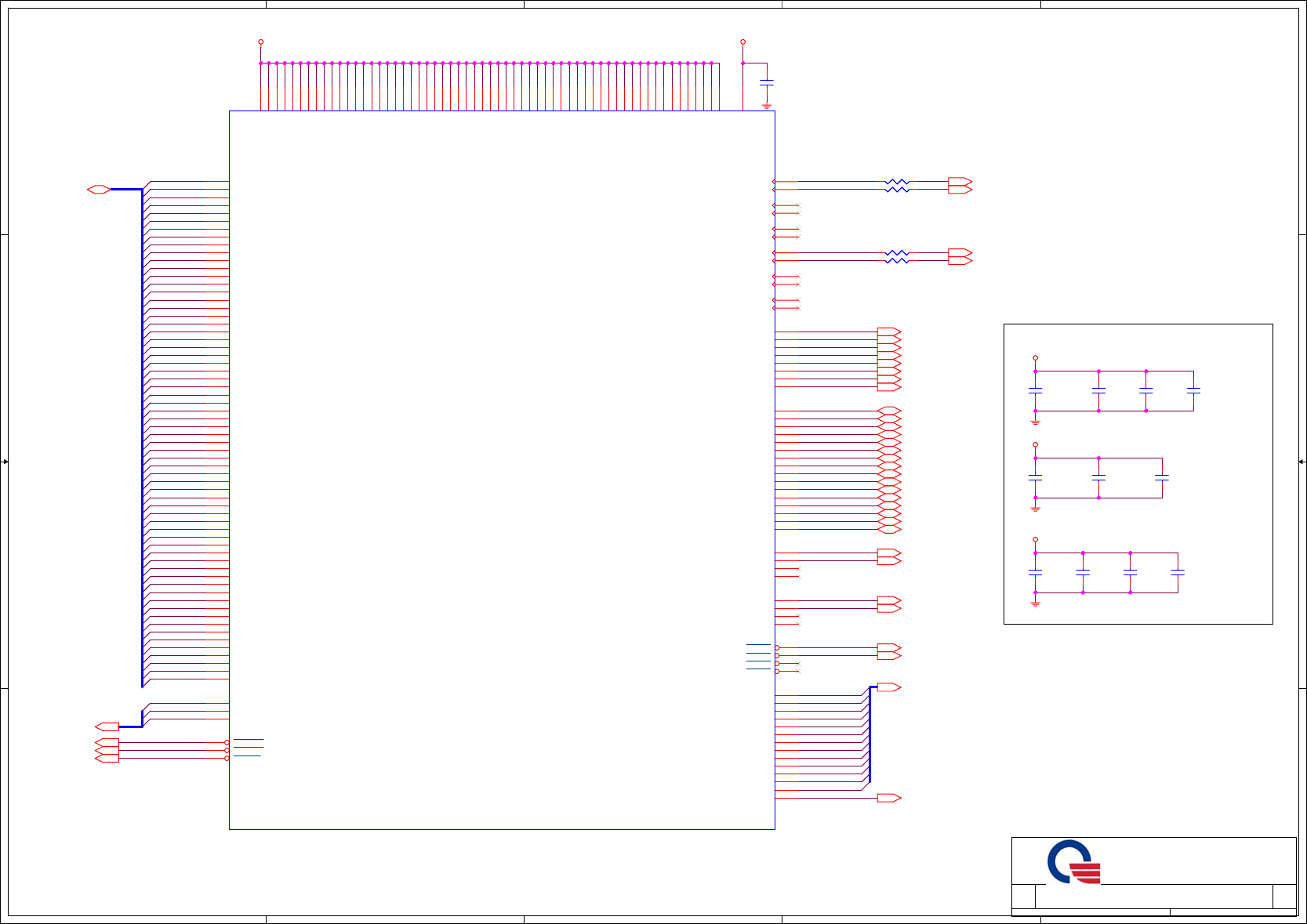Image resolution: width=1307 pixels, height=924 pixels.
Task: Select the rightmost capacitor in the bottom bank
Action: [x=1178, y=572]
